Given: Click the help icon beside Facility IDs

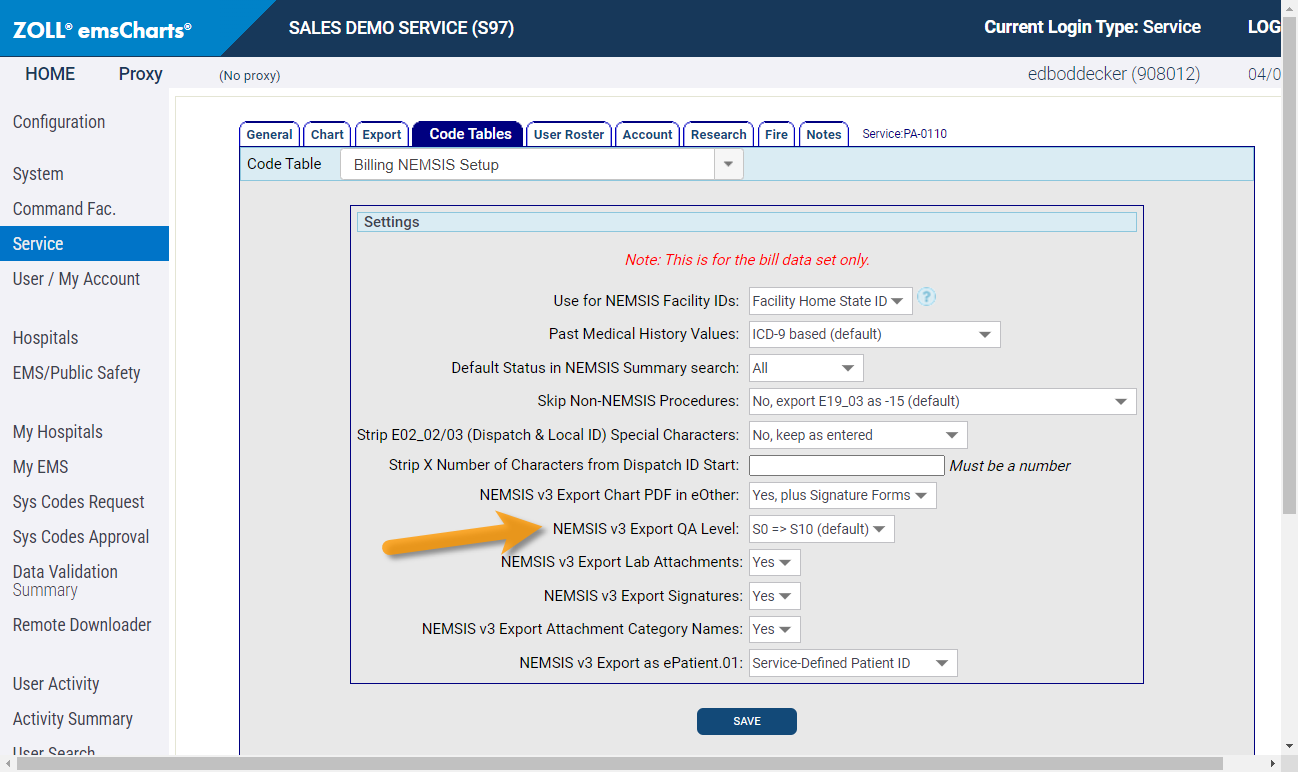Looking at the screenshot, I should pos(926,298).
